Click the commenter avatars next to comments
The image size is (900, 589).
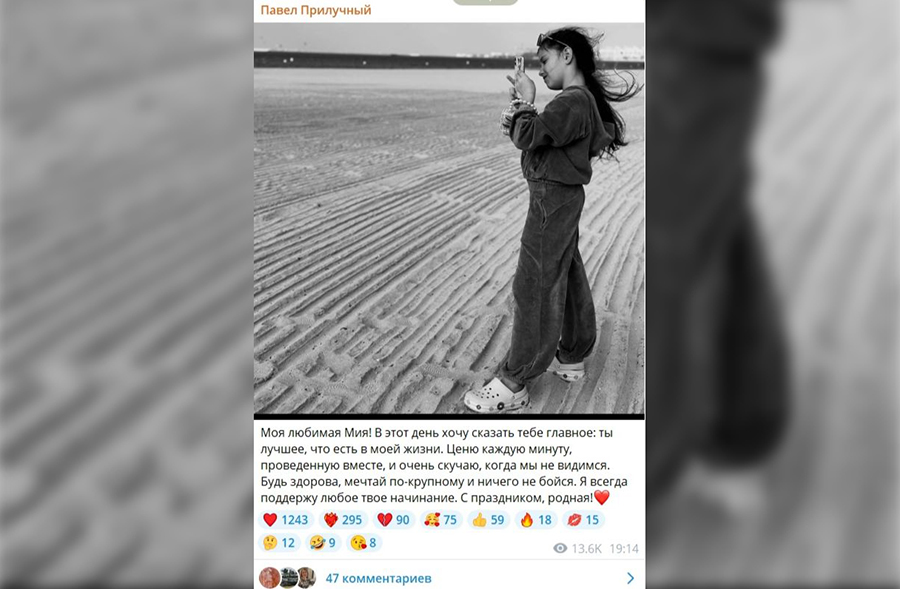point(288,578)
